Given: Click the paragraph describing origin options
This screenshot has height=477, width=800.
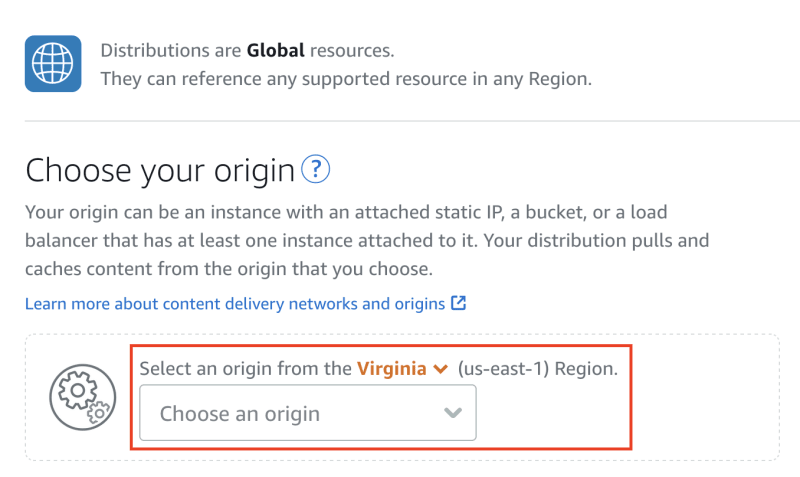Looking at the screenshot, I should coord(367,240).
